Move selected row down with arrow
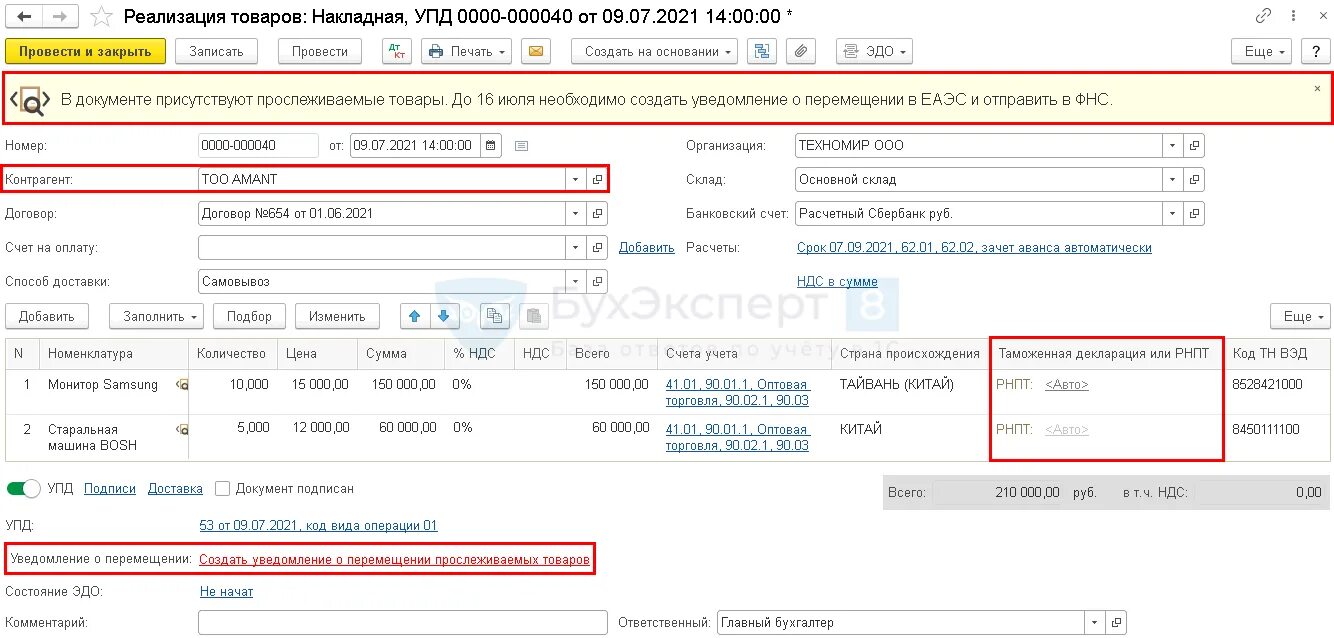The height and width of the screenshot is (638, 1334). (x=443, y=316)
